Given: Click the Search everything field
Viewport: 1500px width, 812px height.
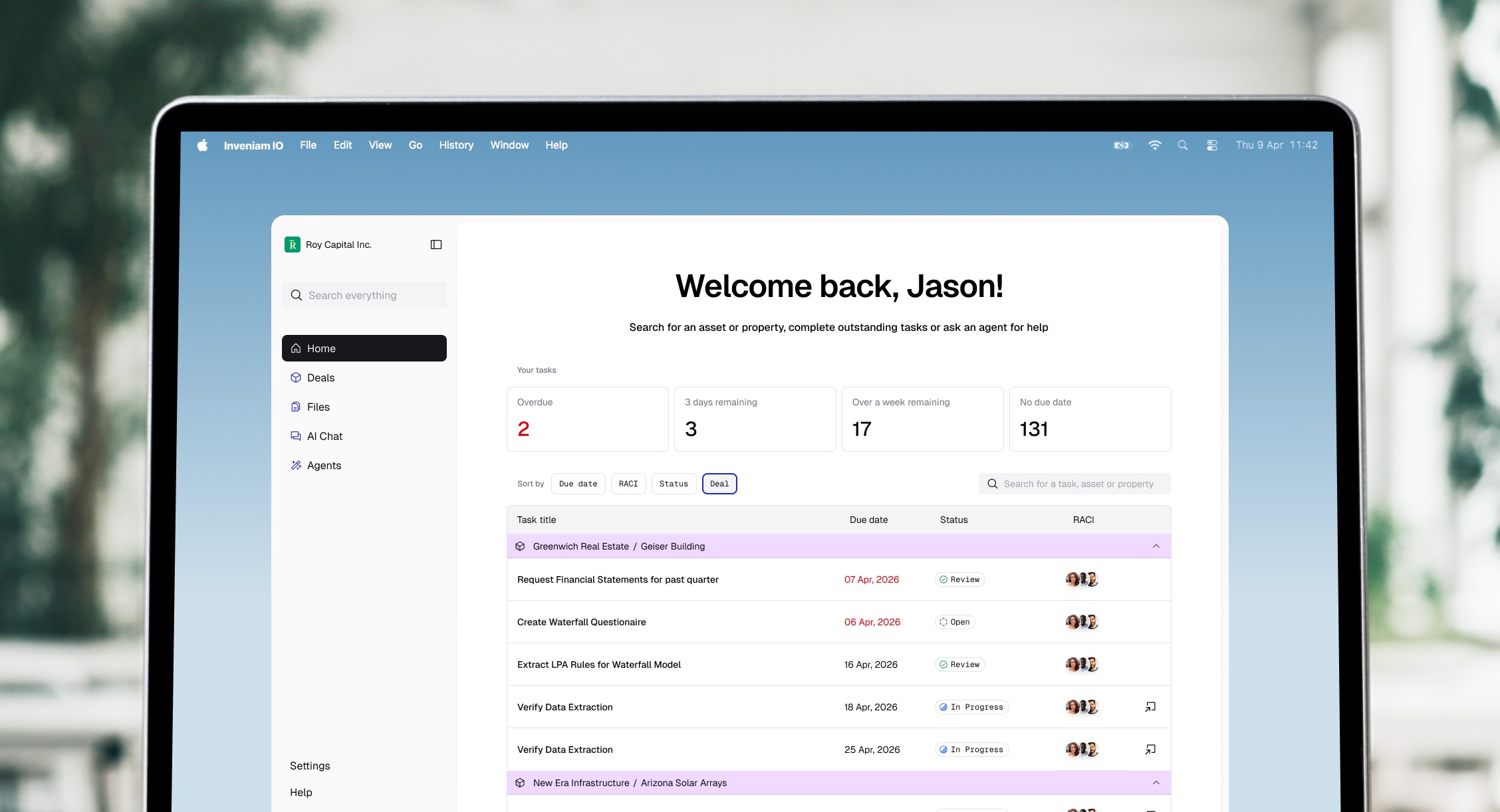Looking at the screenshot, I should [x=364, y=295].
